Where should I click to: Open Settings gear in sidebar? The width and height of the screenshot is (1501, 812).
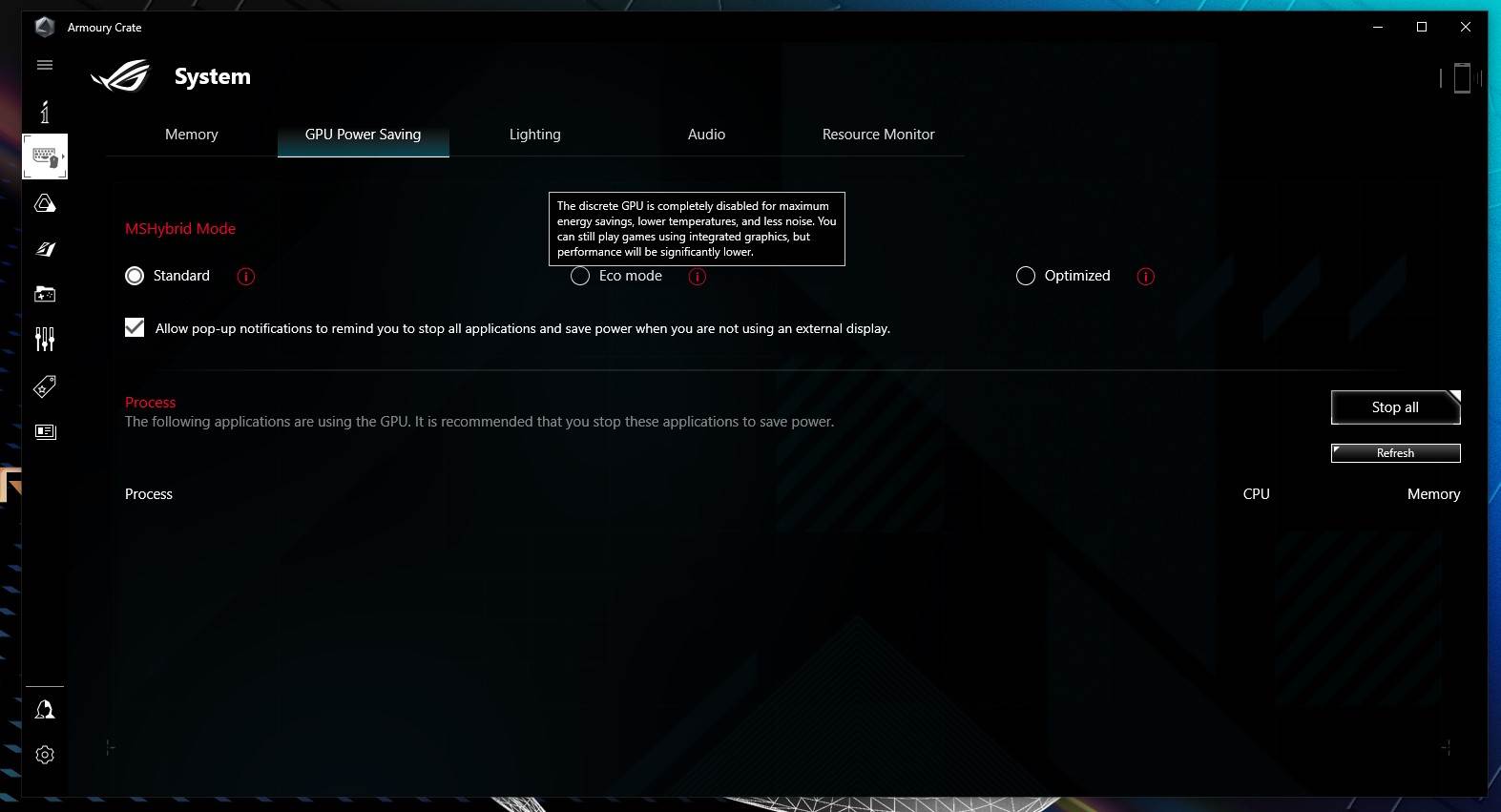(45, 755)
